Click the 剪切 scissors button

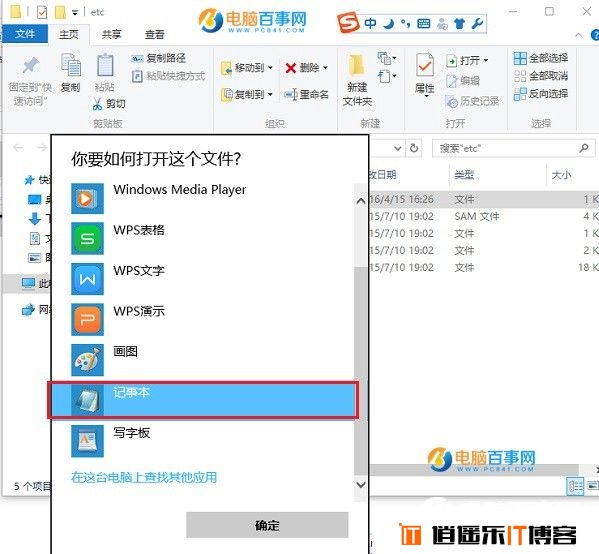[109, 104]
